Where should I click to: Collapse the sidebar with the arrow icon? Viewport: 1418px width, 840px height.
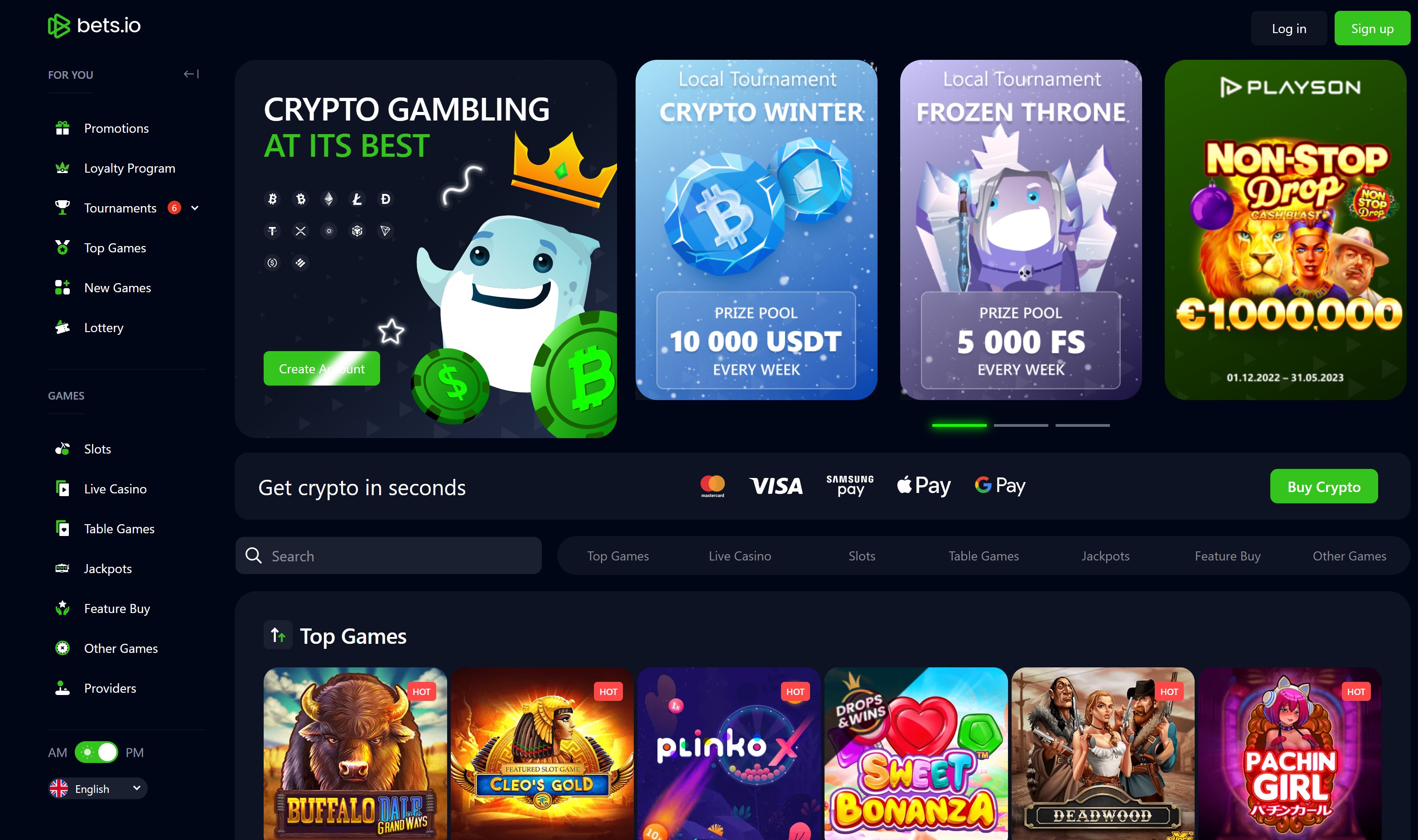coord(191,74)
